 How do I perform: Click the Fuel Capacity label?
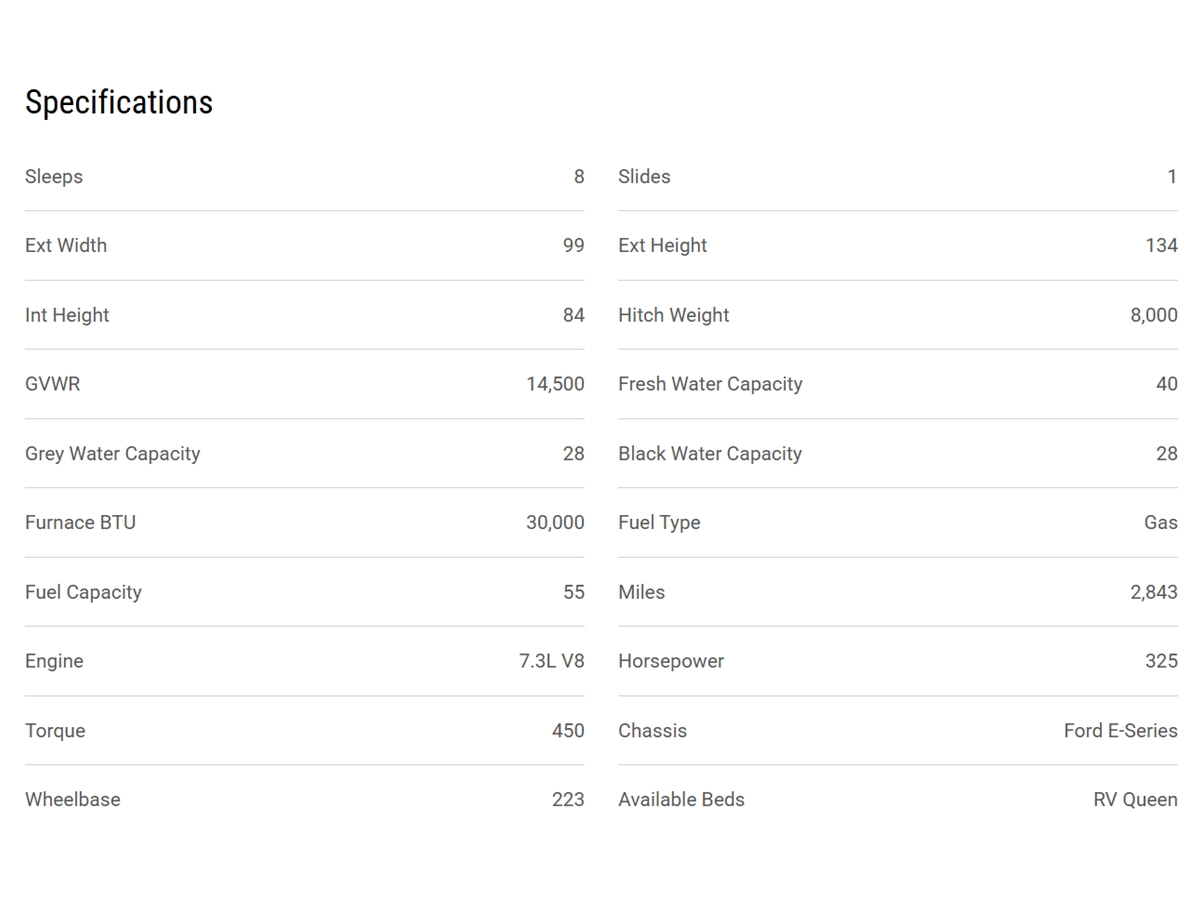(x=83, y=592)
